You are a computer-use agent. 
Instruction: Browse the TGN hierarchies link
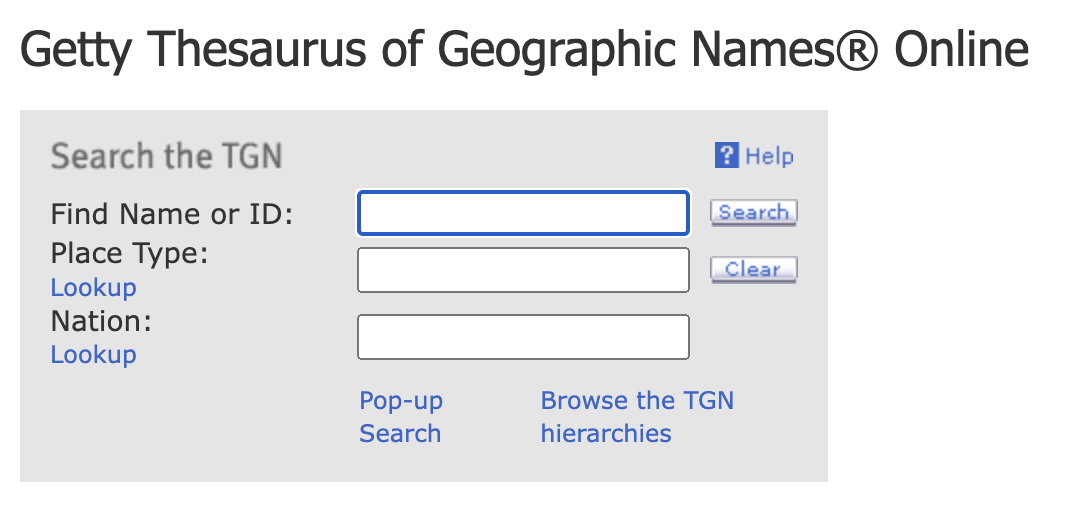[x=637, y=417]
